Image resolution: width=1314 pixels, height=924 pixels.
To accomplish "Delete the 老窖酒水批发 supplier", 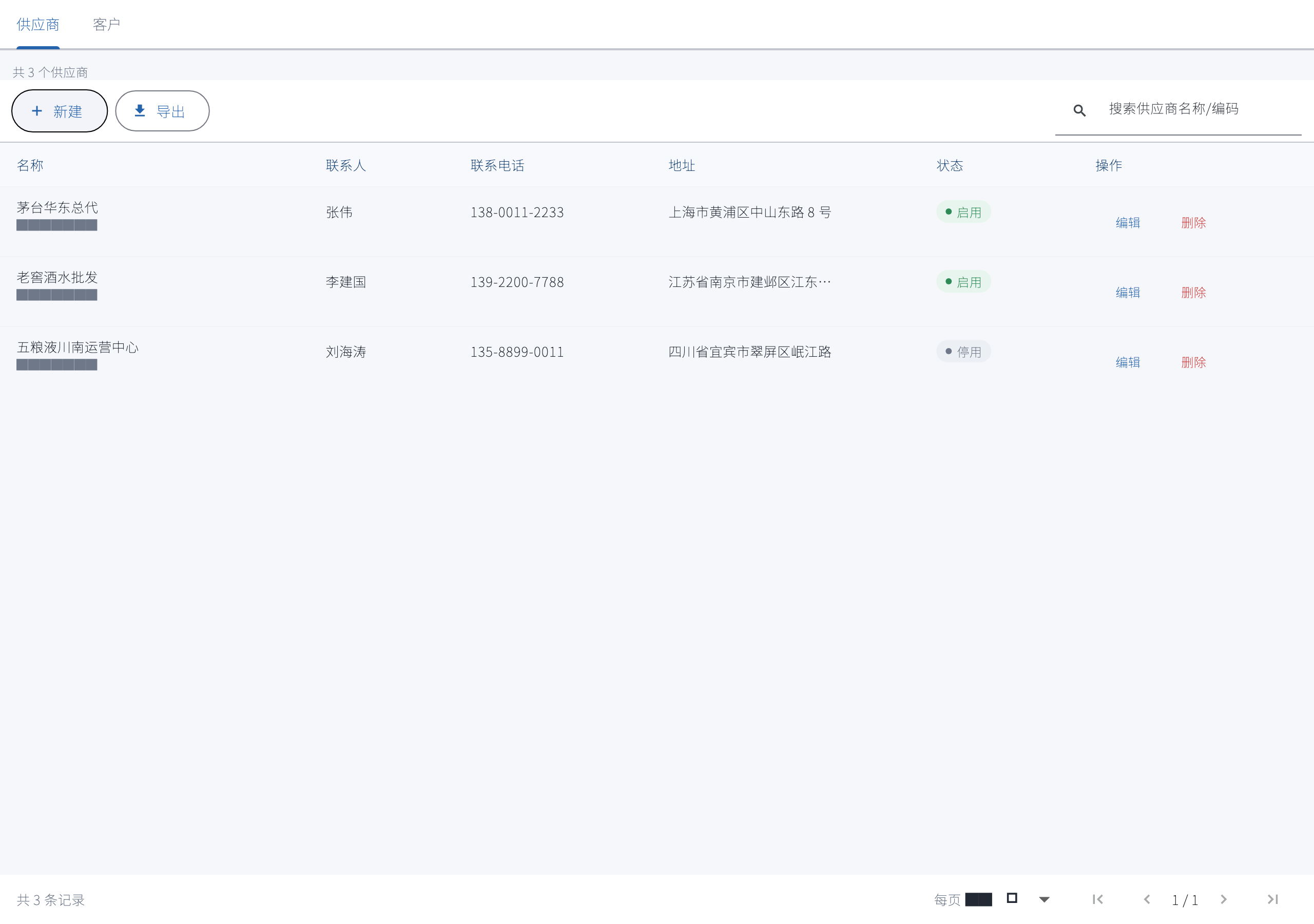I will [x=1193, y=293].
